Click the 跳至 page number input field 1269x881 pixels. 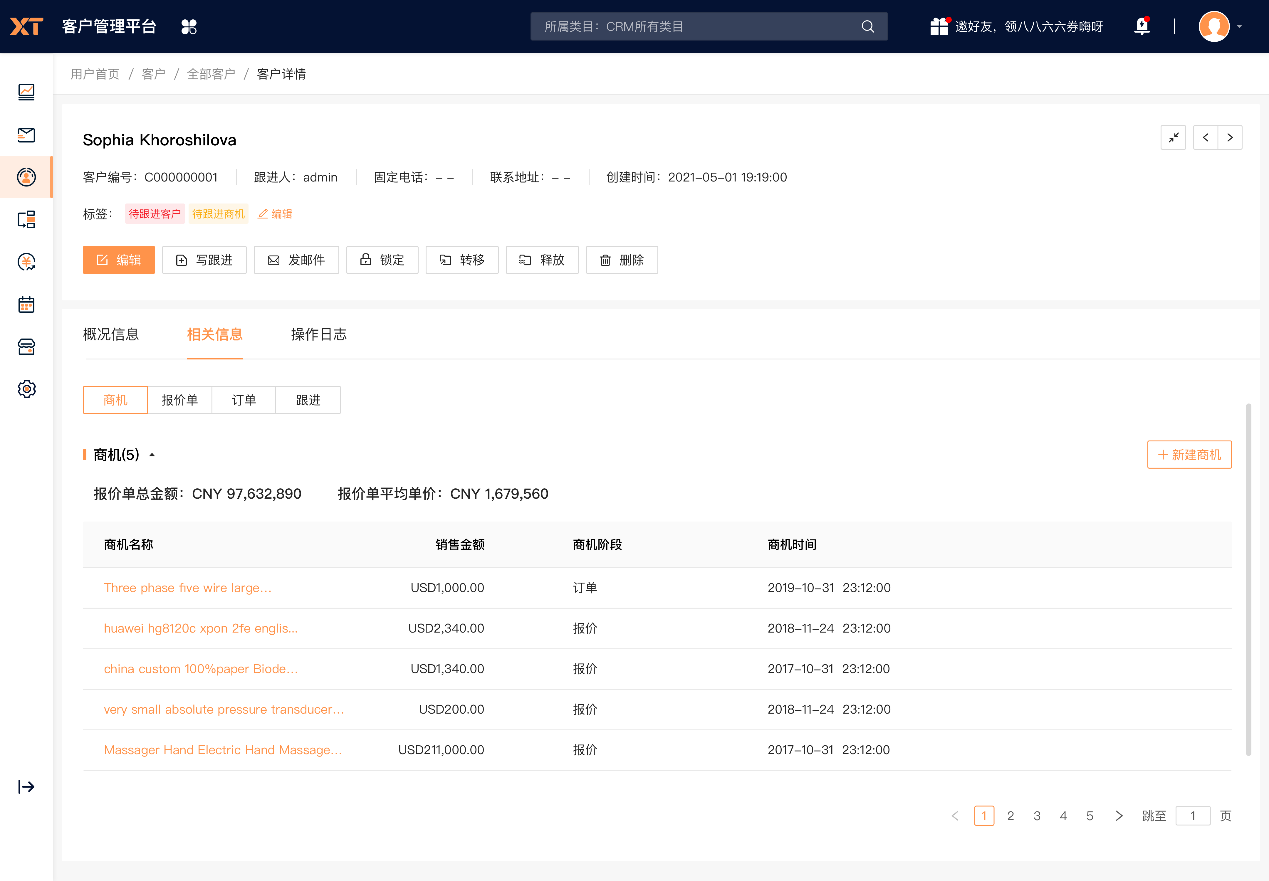click(x=1192, y=816)
